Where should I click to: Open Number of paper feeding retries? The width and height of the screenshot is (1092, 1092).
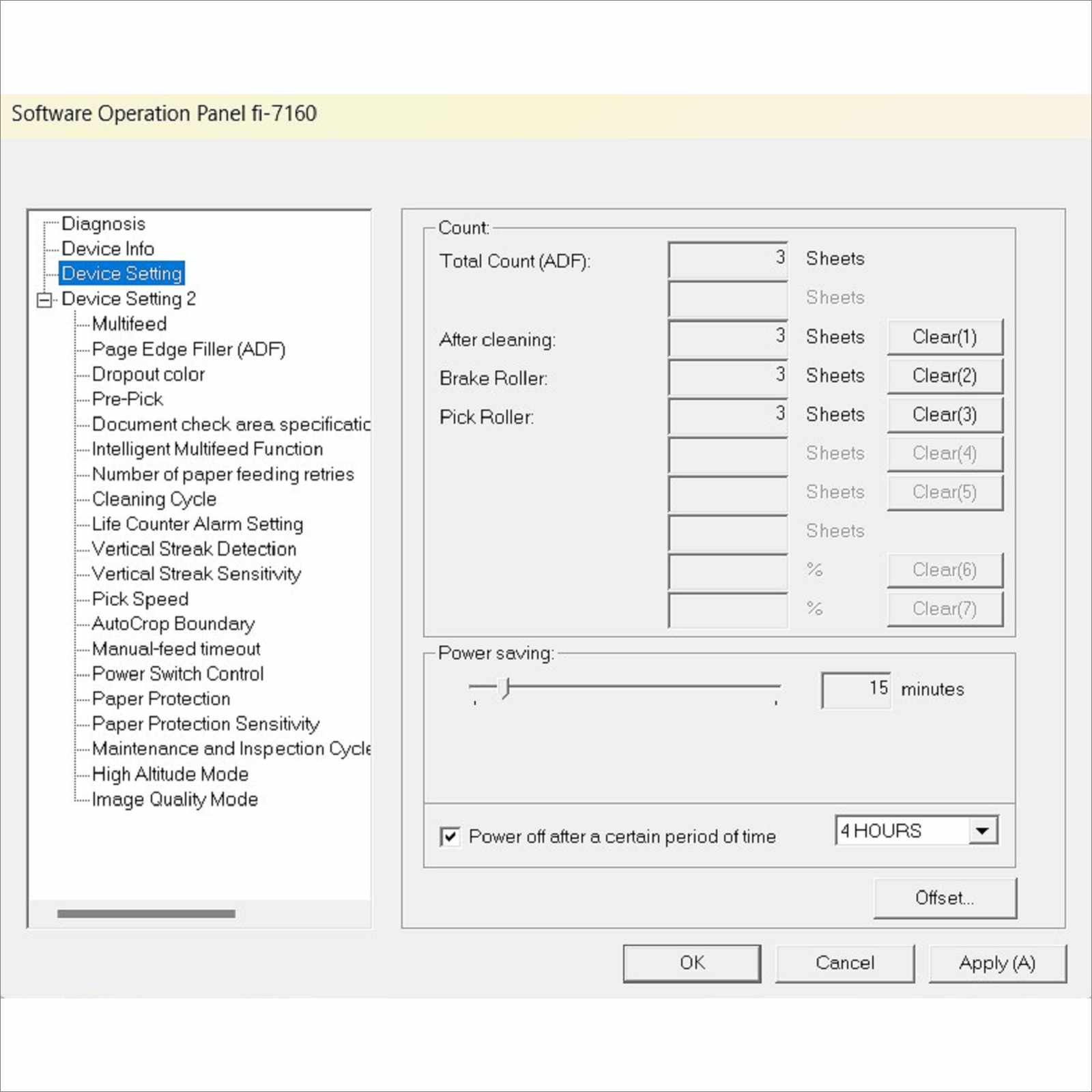point(222,474)
